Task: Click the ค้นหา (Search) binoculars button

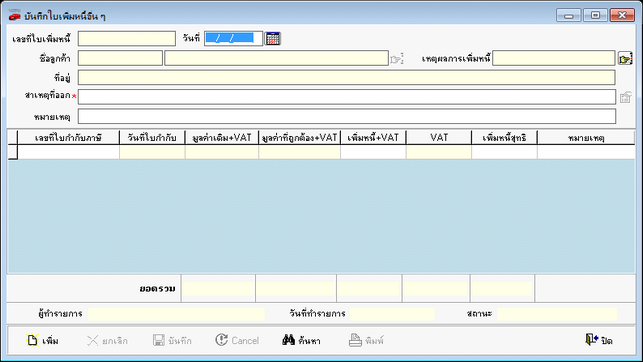Action: (301, 340)
